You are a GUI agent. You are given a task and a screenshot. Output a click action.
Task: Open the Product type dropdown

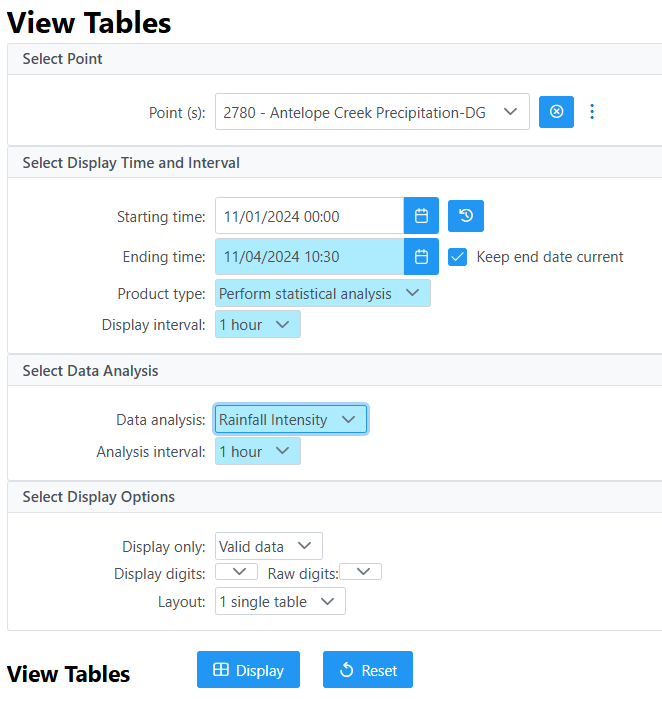pyautogui.click(x=323, y=293)
